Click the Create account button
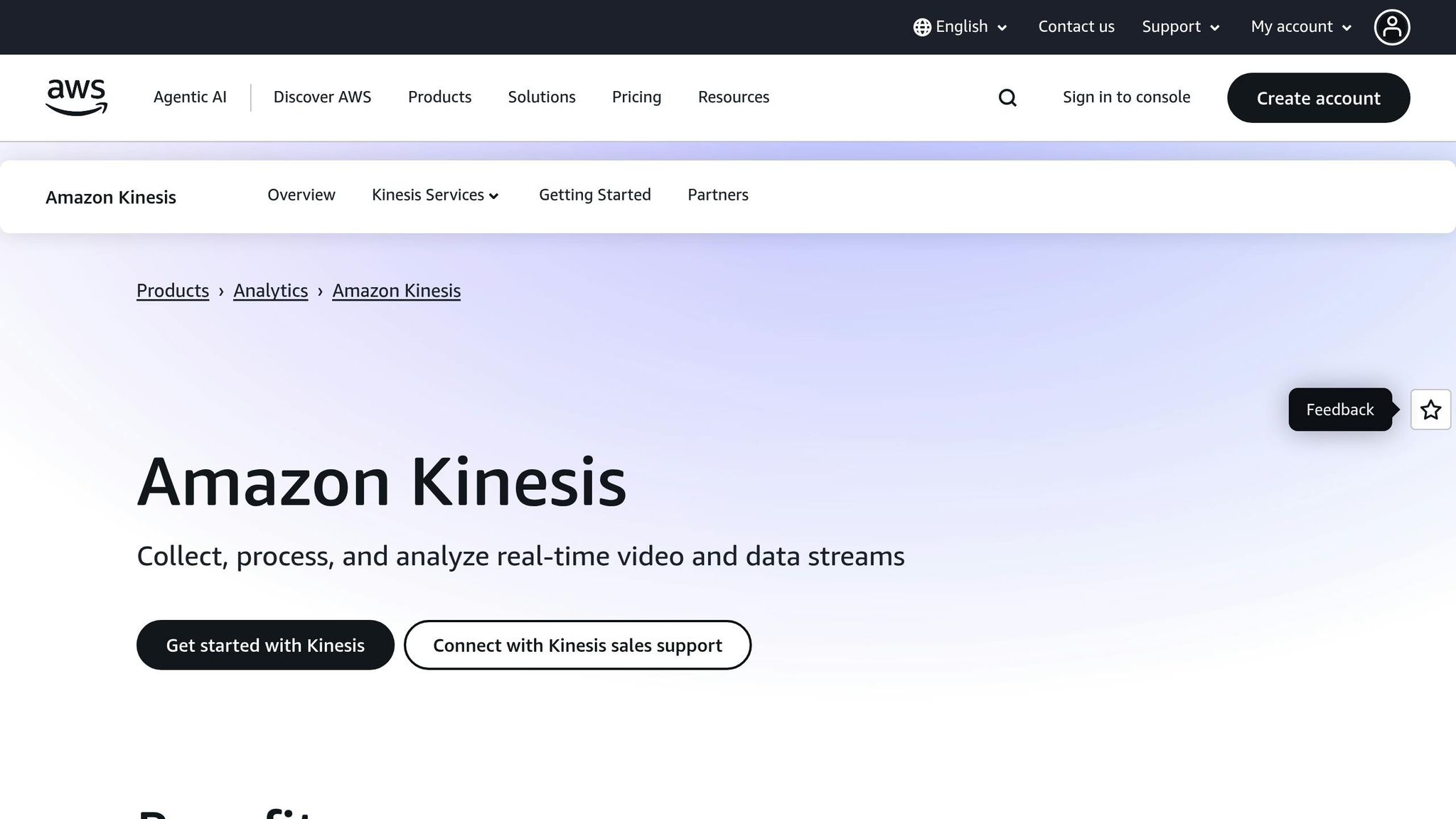The width and height of the screenshot is (1456, 819). [x=1318, y=98]
